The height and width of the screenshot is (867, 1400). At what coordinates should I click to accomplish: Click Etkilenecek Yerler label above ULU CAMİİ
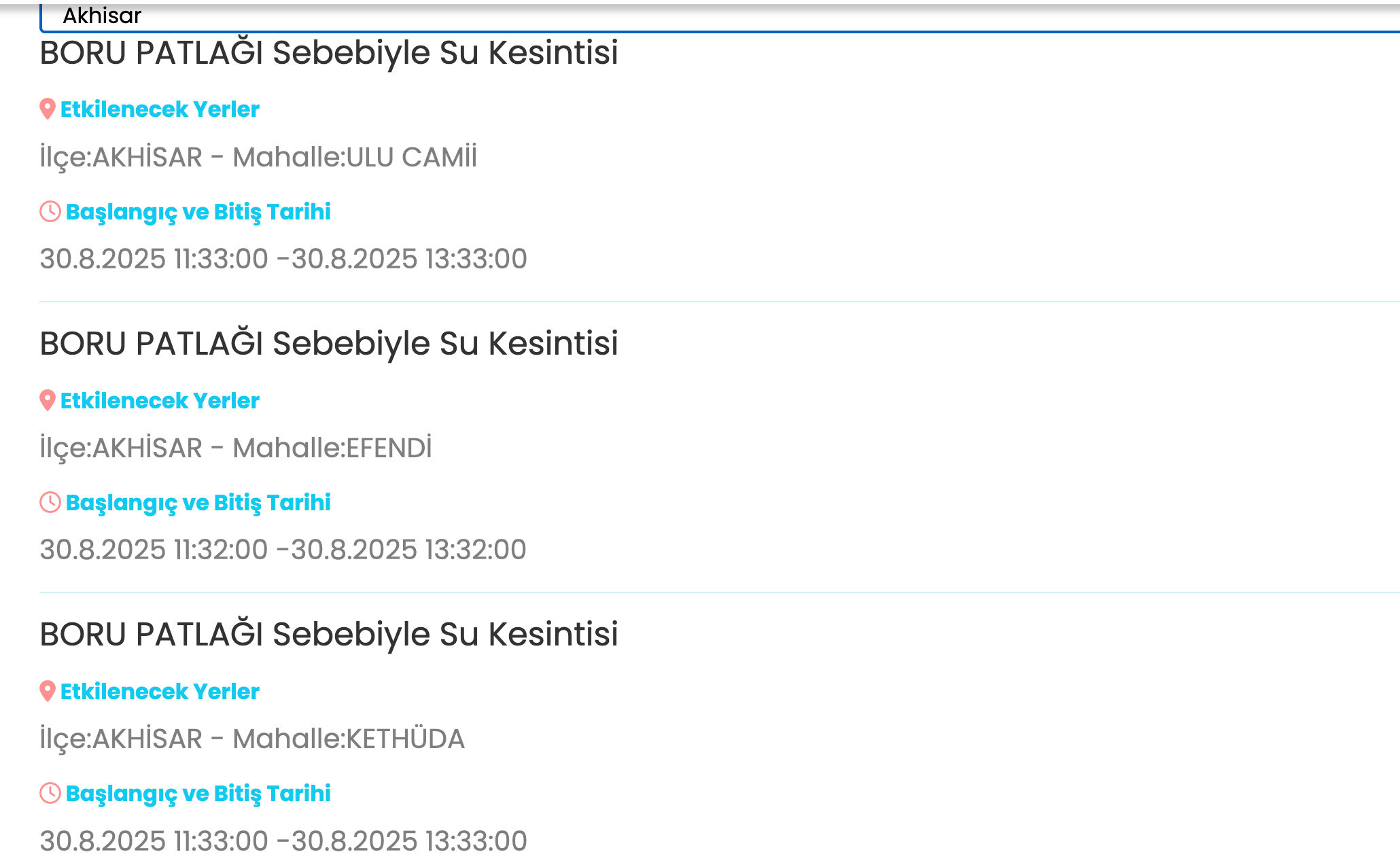(x=160, y=109)
